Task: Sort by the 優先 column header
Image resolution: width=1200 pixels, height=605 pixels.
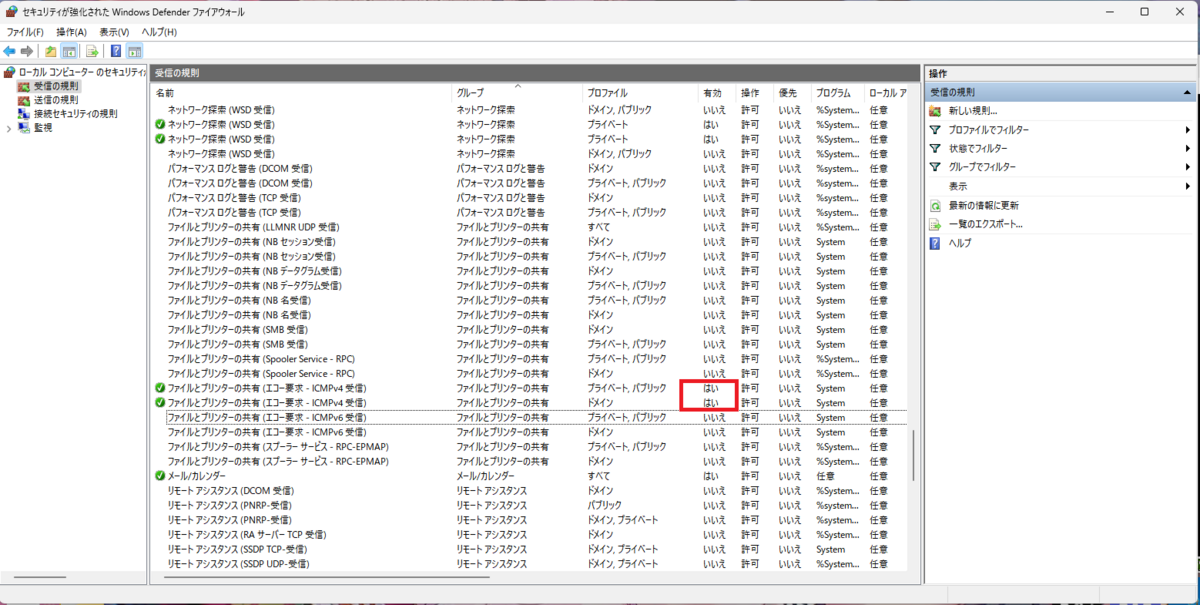Action: pos(791,92)
